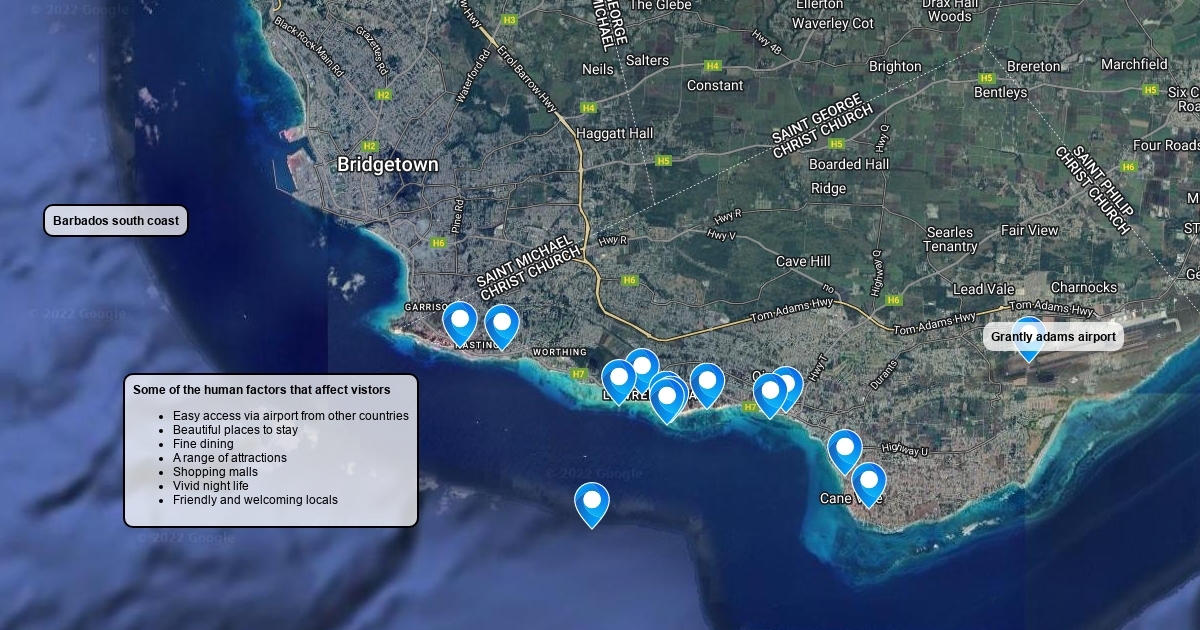The width and height of the screenshot is (1200, 630).
Task: Select the pin directly above Worthing's left side
Action: point(502,325)
